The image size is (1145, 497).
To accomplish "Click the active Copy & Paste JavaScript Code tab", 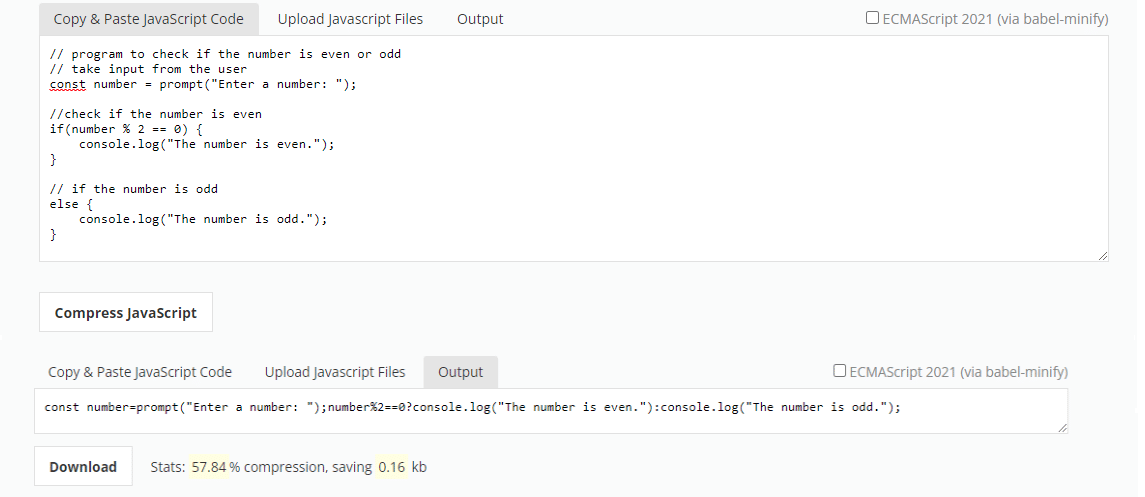I will tap(148, 19).
